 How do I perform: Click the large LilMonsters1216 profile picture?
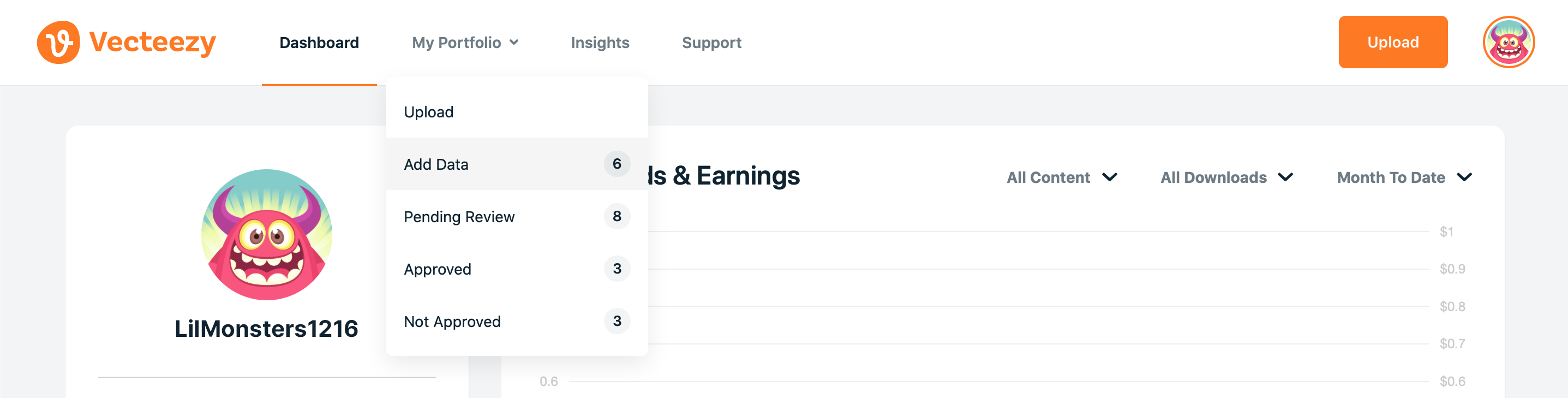tap(267, 235)
